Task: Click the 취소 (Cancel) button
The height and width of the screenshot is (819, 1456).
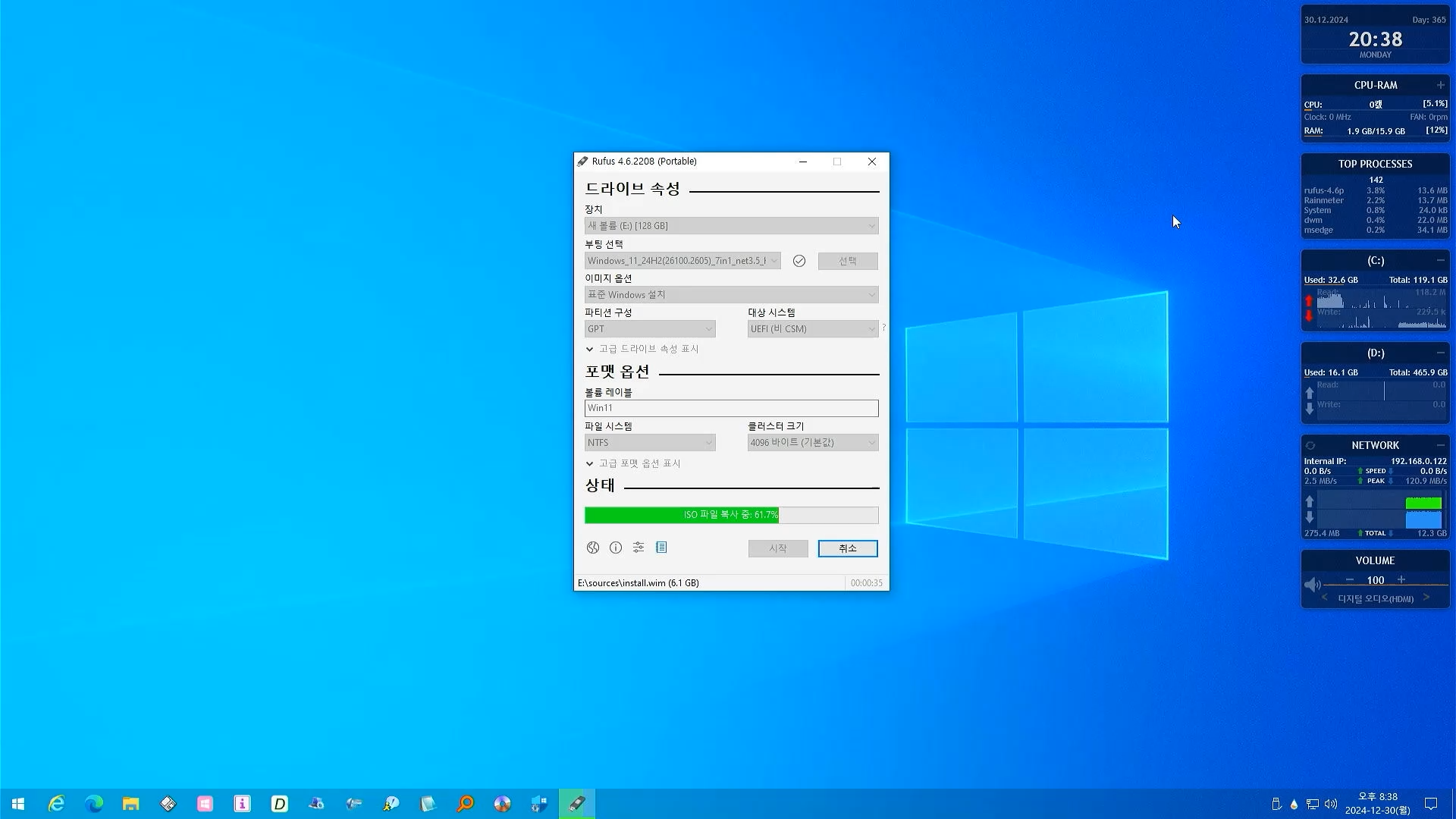Action: 848,548
